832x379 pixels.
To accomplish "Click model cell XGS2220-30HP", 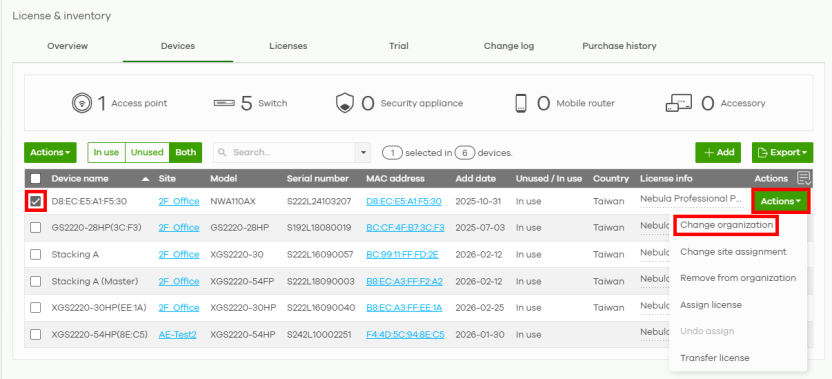I will point(243,308).
